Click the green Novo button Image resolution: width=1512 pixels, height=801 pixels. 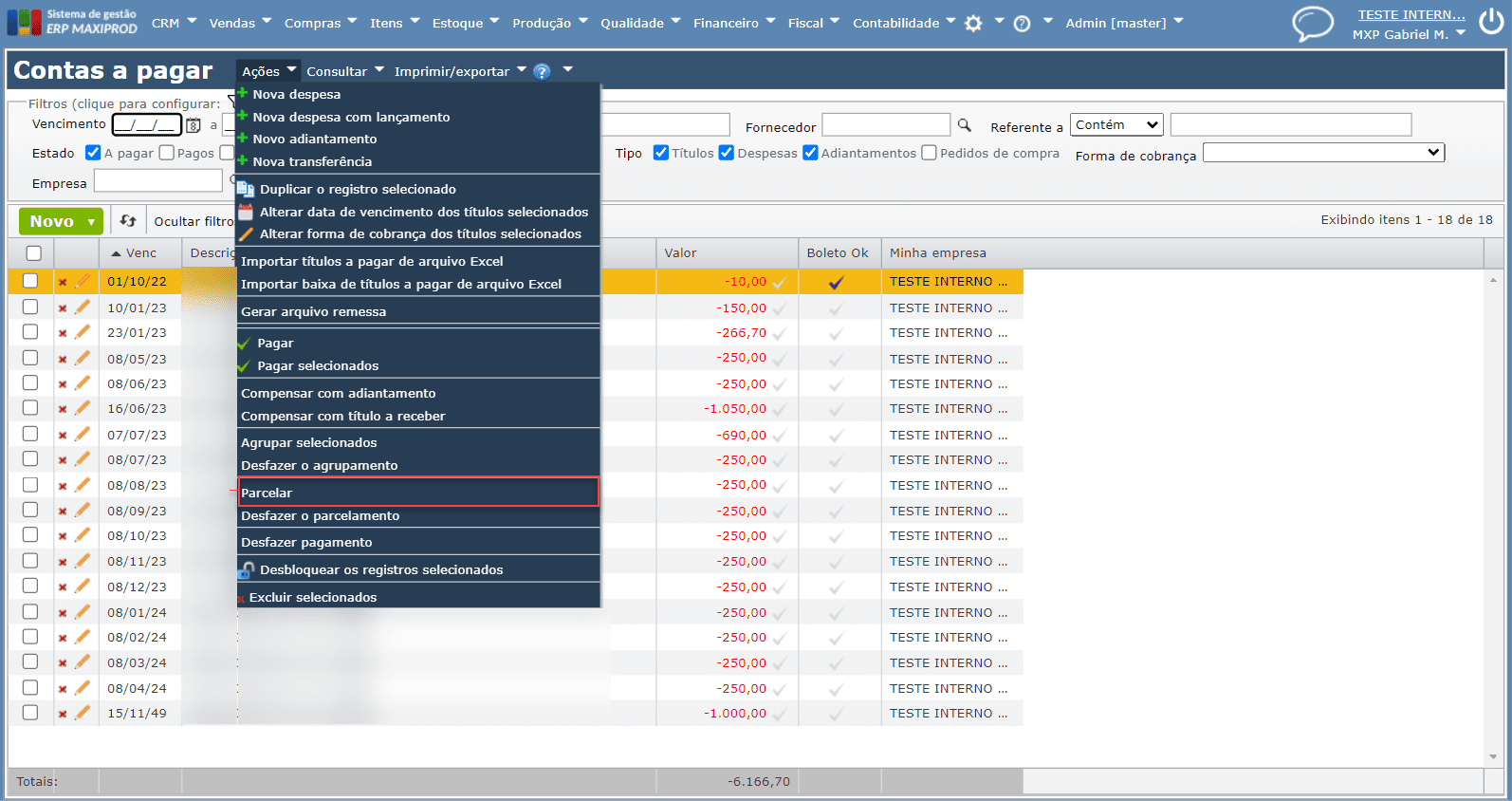click(52, 221)
